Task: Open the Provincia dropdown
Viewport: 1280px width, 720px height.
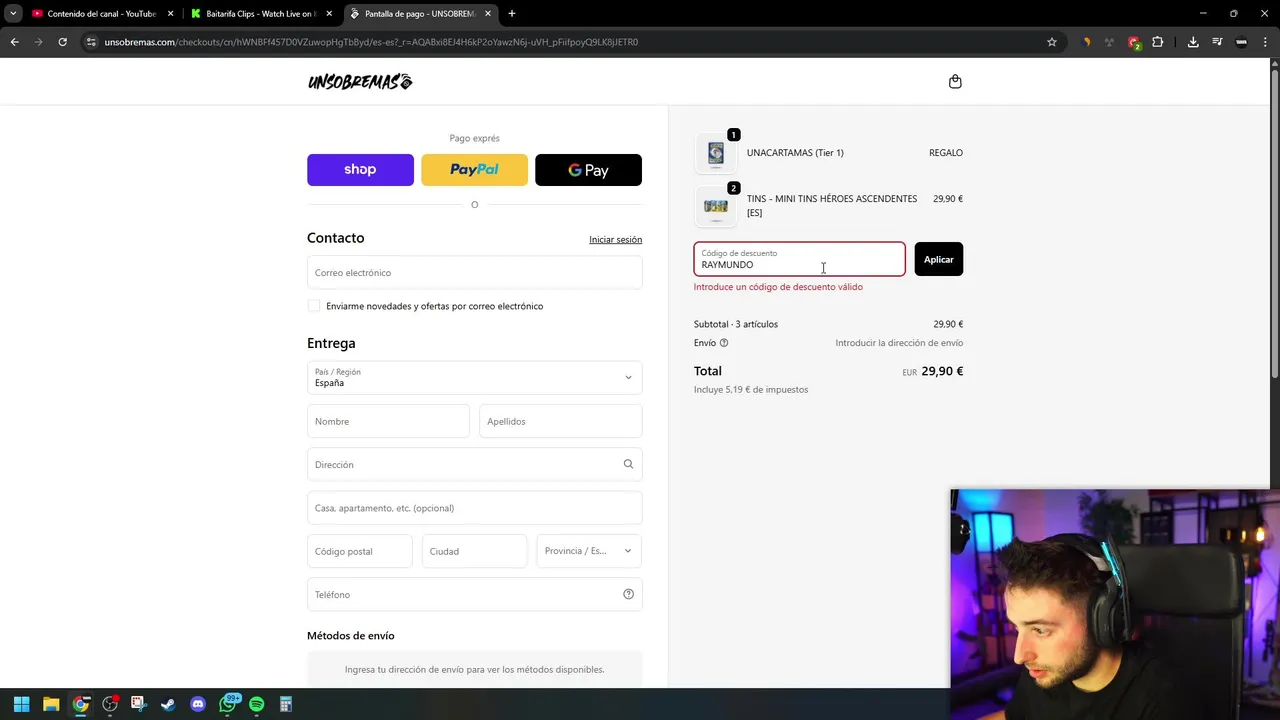Action: [x=589, y=551]
